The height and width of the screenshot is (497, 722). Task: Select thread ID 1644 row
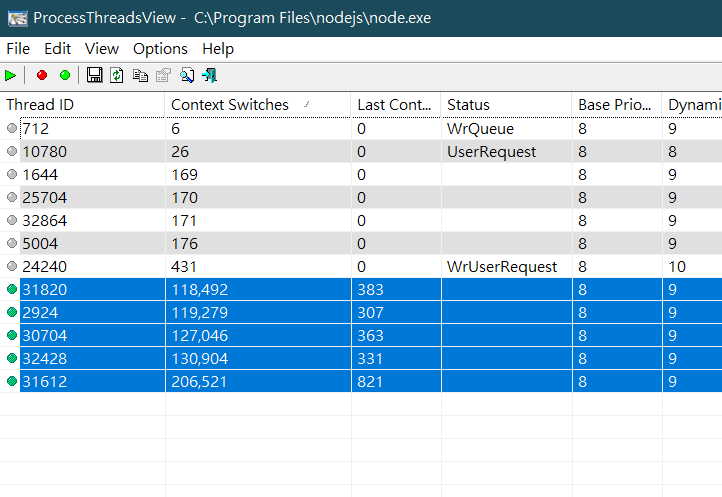pyautogui.click(x=361, y=175)
